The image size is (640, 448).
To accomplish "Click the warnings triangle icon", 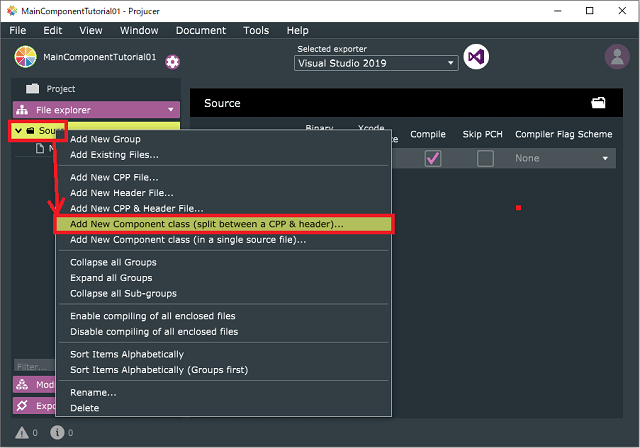I will tap(22, 432).
